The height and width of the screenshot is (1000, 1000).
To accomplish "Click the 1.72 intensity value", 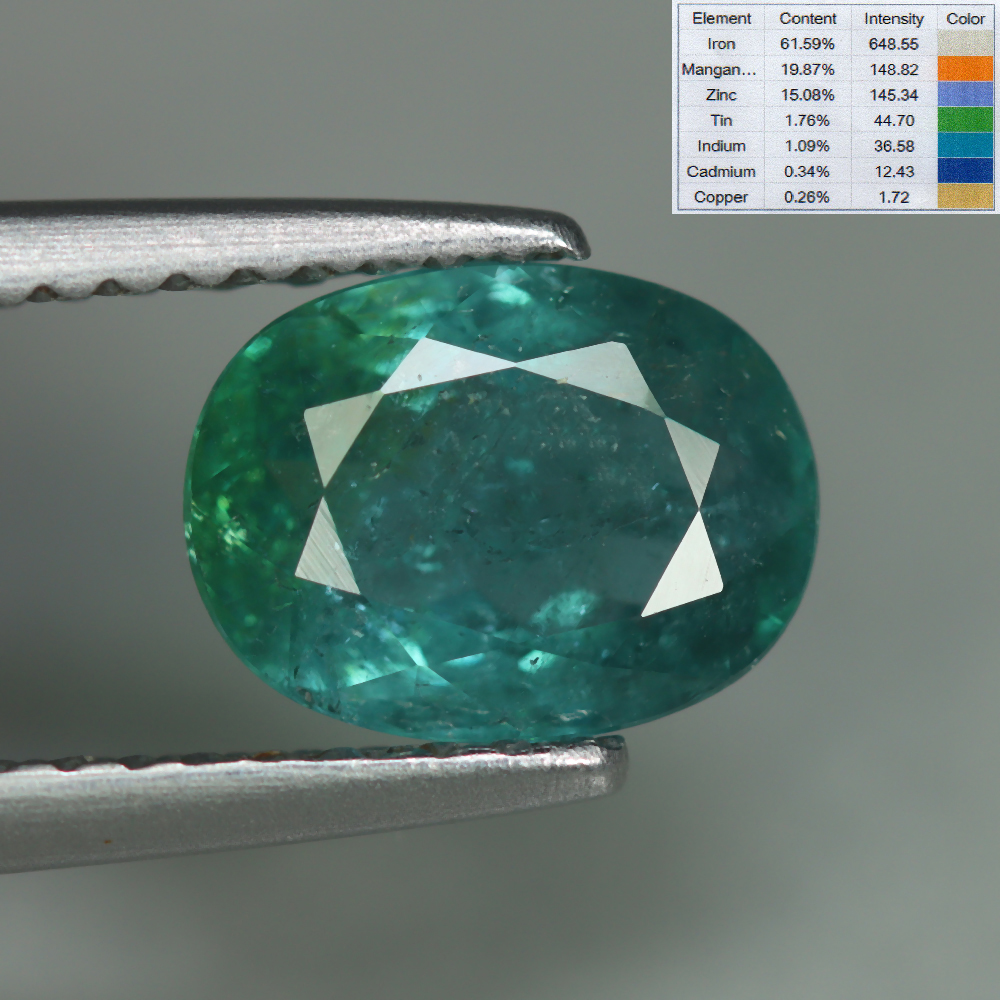I will pos(893,197).
